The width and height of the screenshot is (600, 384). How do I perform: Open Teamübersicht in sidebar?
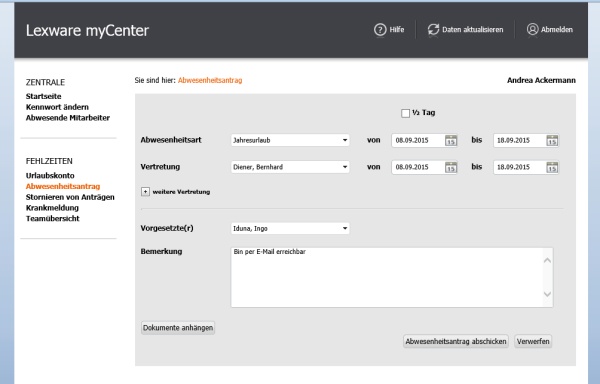[52, 218]
